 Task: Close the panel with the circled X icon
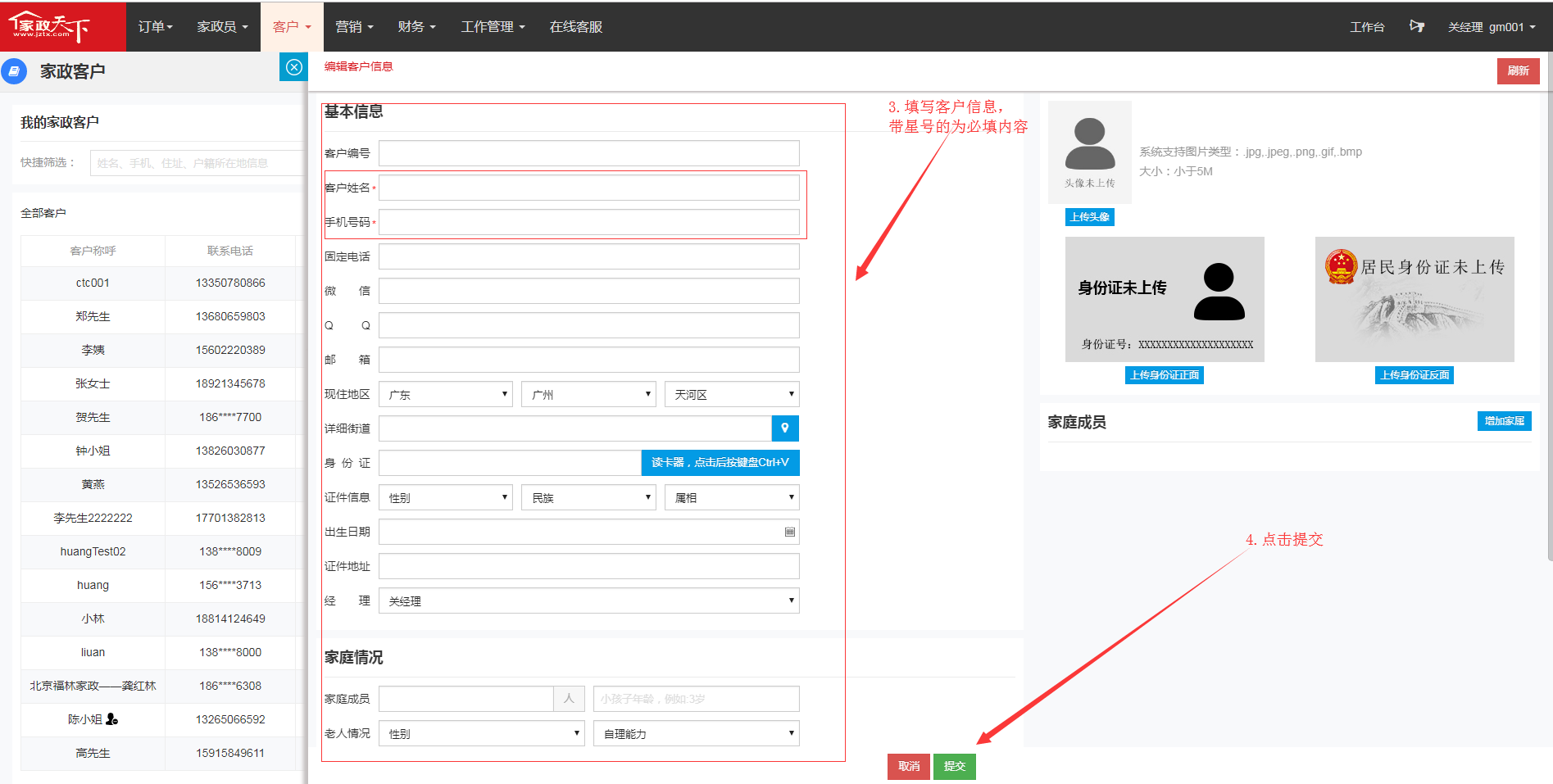(293, 67)
